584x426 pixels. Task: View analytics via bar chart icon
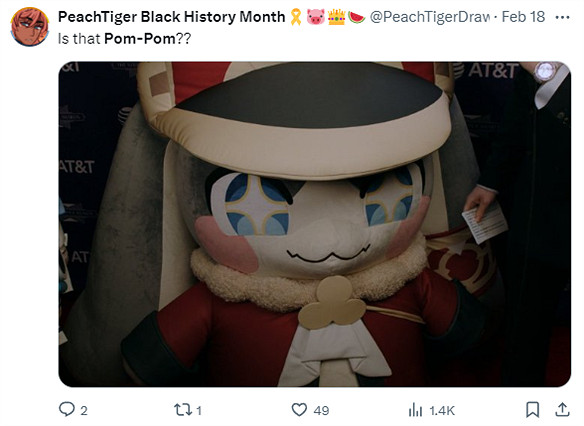click(x=416, y=410)
